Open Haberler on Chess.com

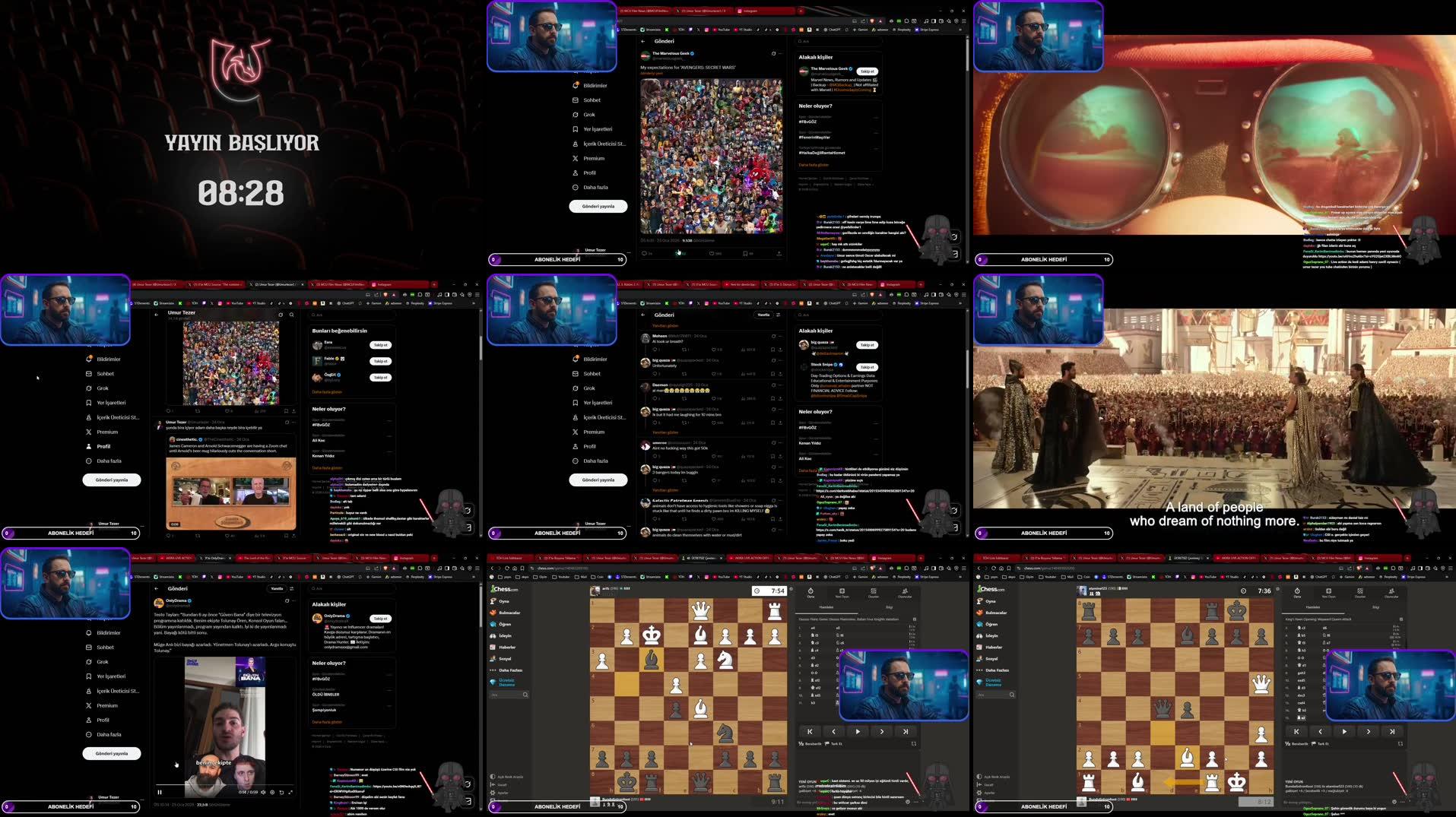[x=506, y=647]
